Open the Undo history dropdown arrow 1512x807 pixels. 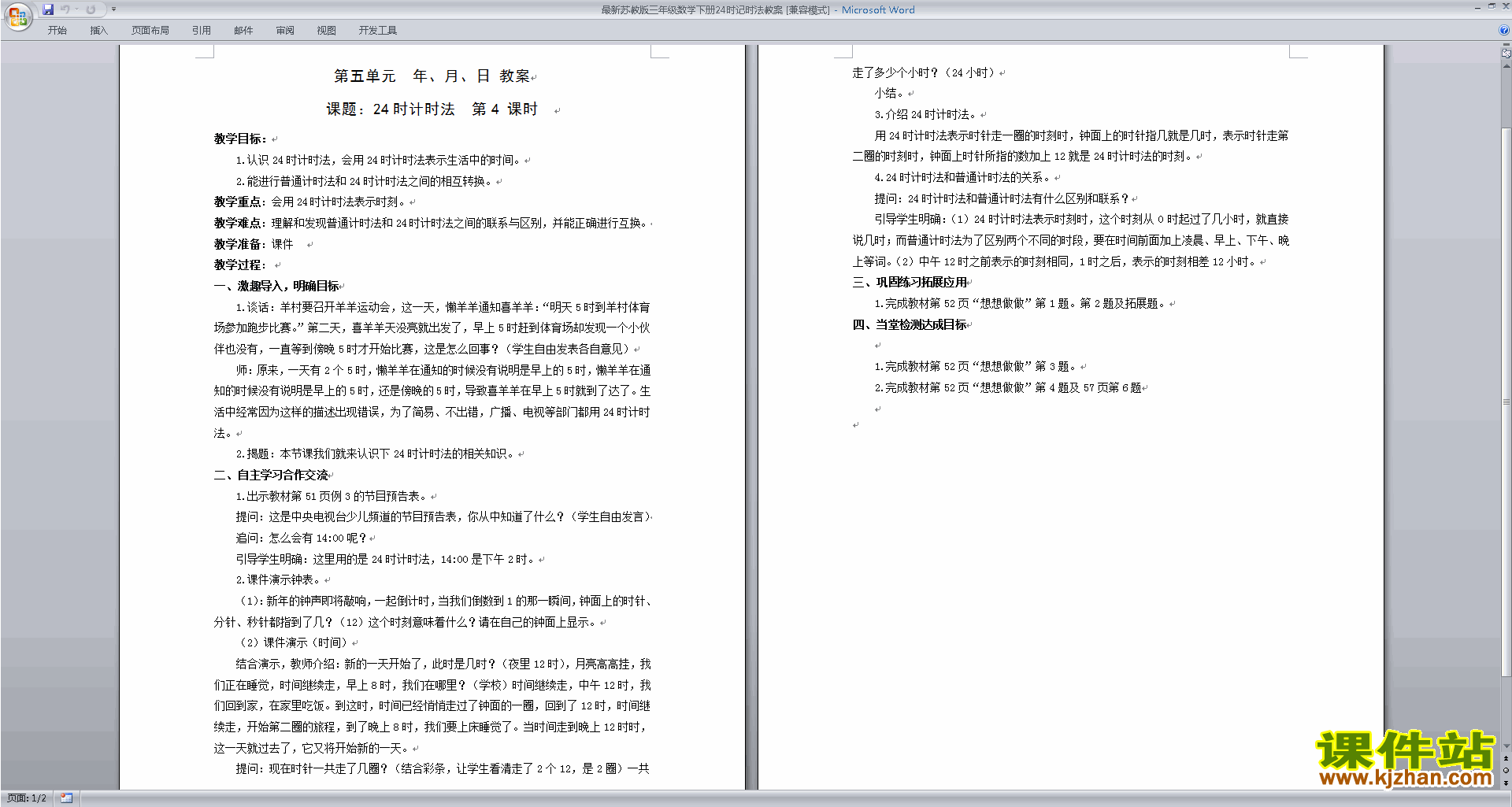77,9
